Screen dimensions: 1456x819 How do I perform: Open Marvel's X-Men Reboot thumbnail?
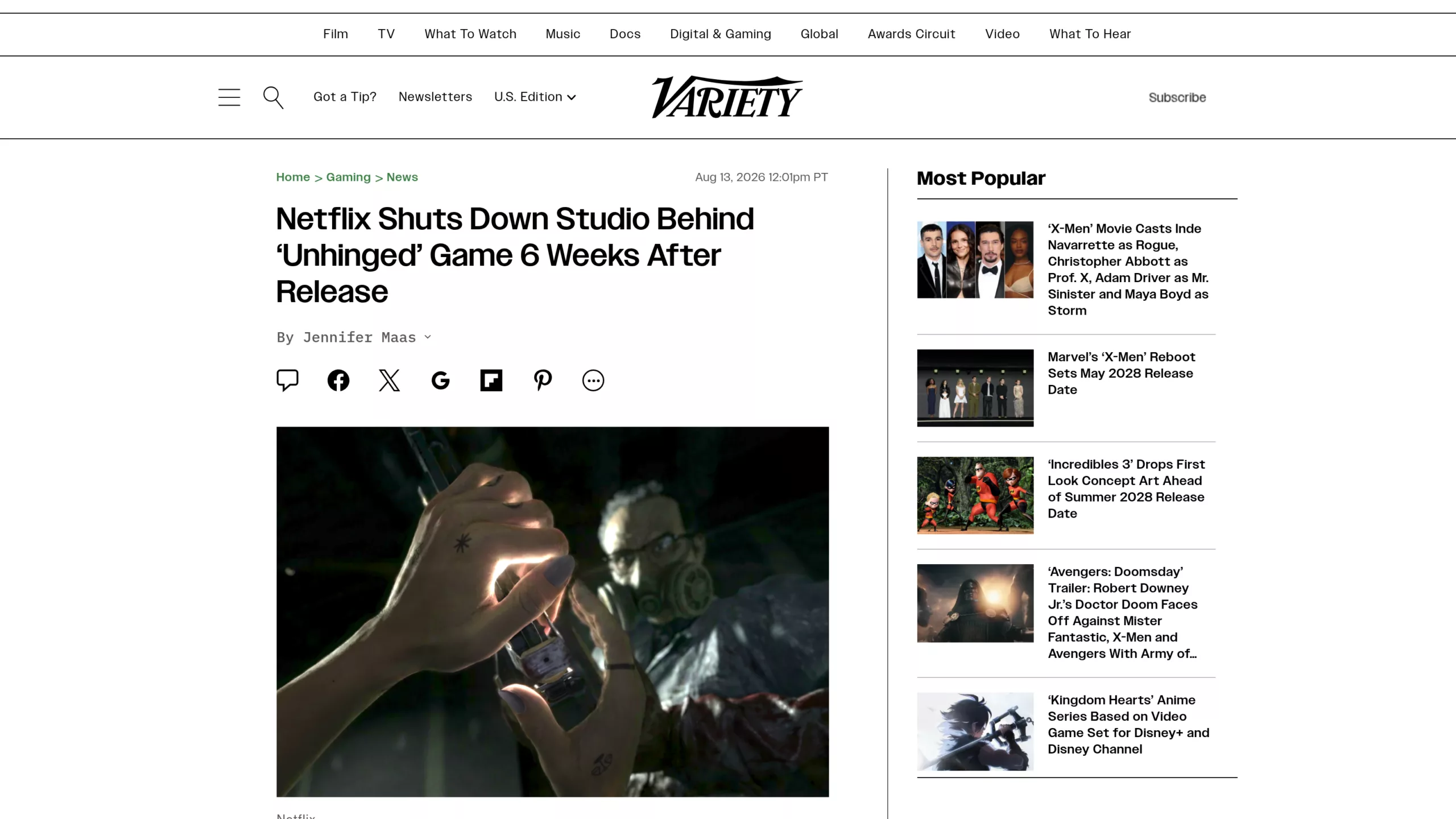pos(975,388)
